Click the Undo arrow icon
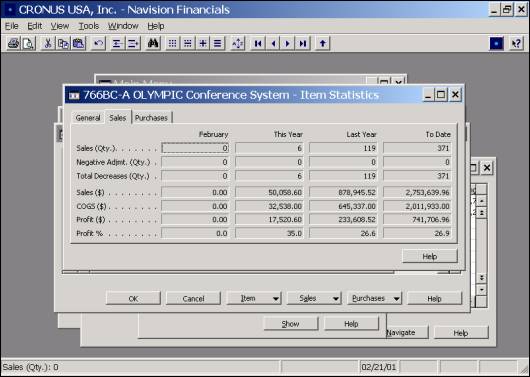This screenshot has width=530, height=377. point(98,44)
